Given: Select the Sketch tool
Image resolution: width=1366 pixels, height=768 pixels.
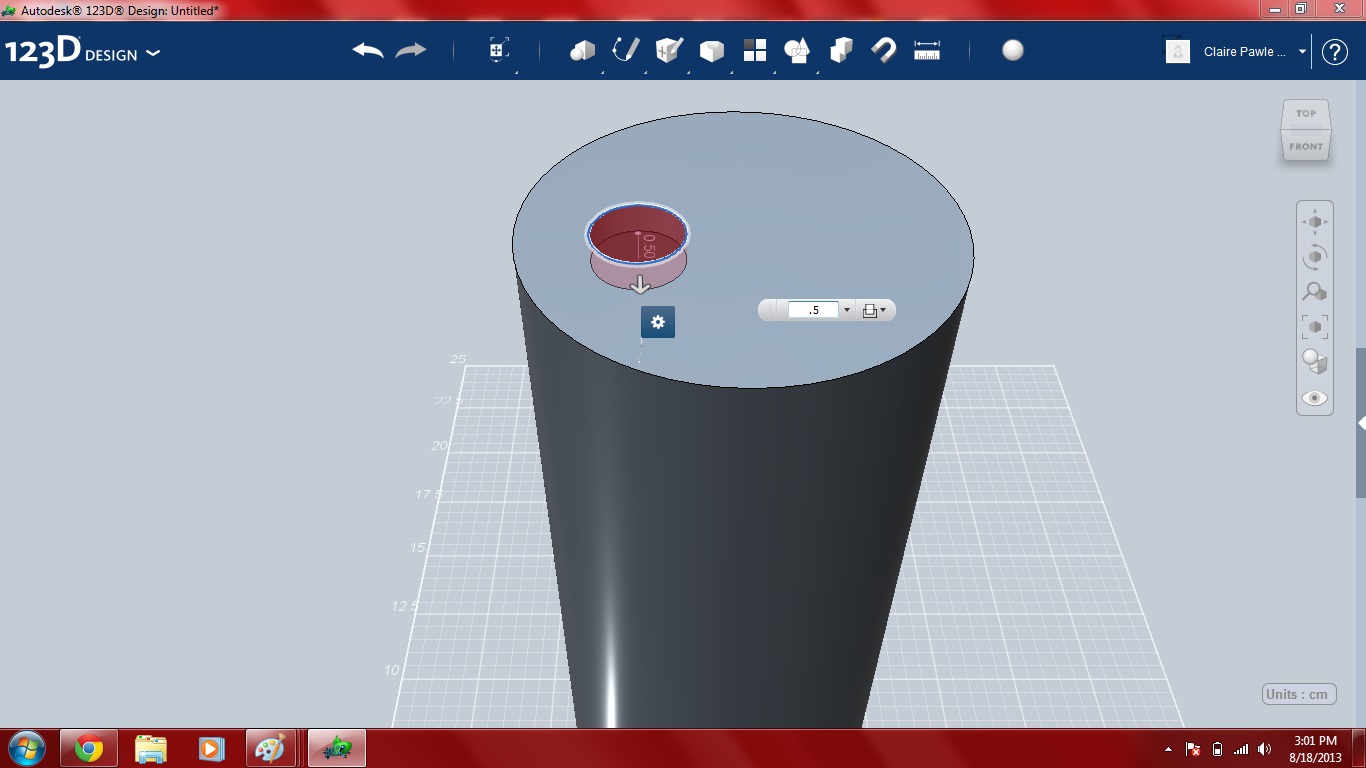Looking at the screenshot, I should point(626,50).
